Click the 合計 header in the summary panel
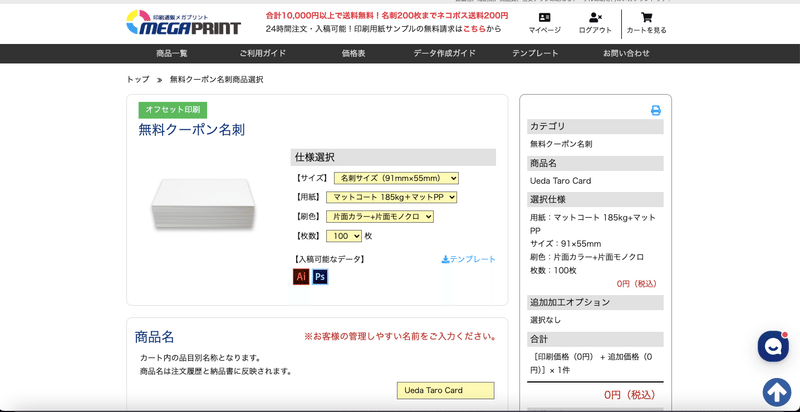The image size is (800, 412). [x=595, y=339]
